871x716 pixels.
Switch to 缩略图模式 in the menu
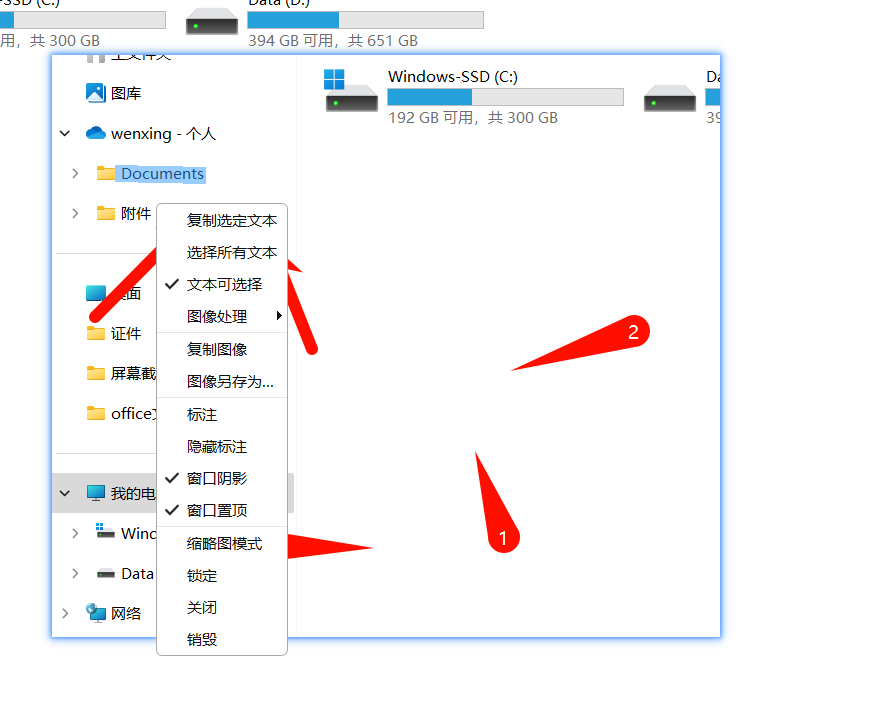tap(224, 544)
